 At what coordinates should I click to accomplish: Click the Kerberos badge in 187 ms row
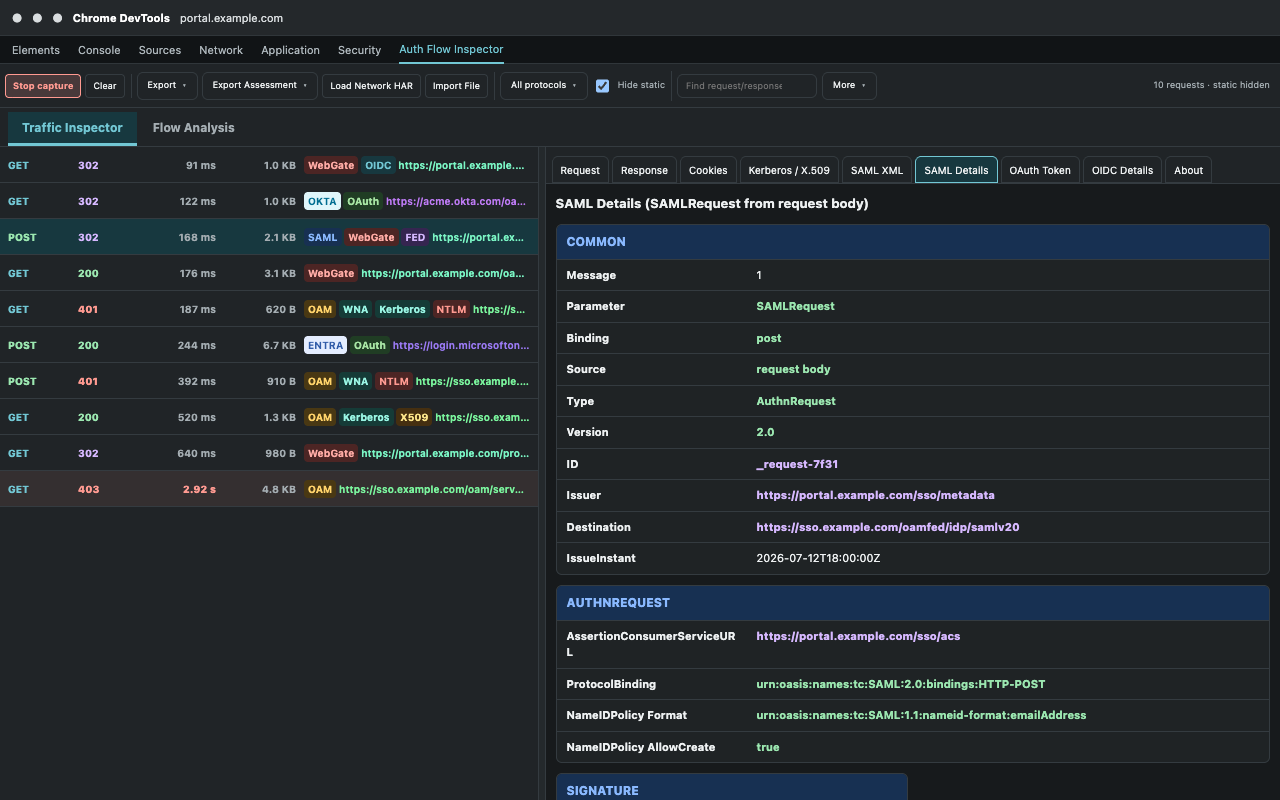click(402, 309)
